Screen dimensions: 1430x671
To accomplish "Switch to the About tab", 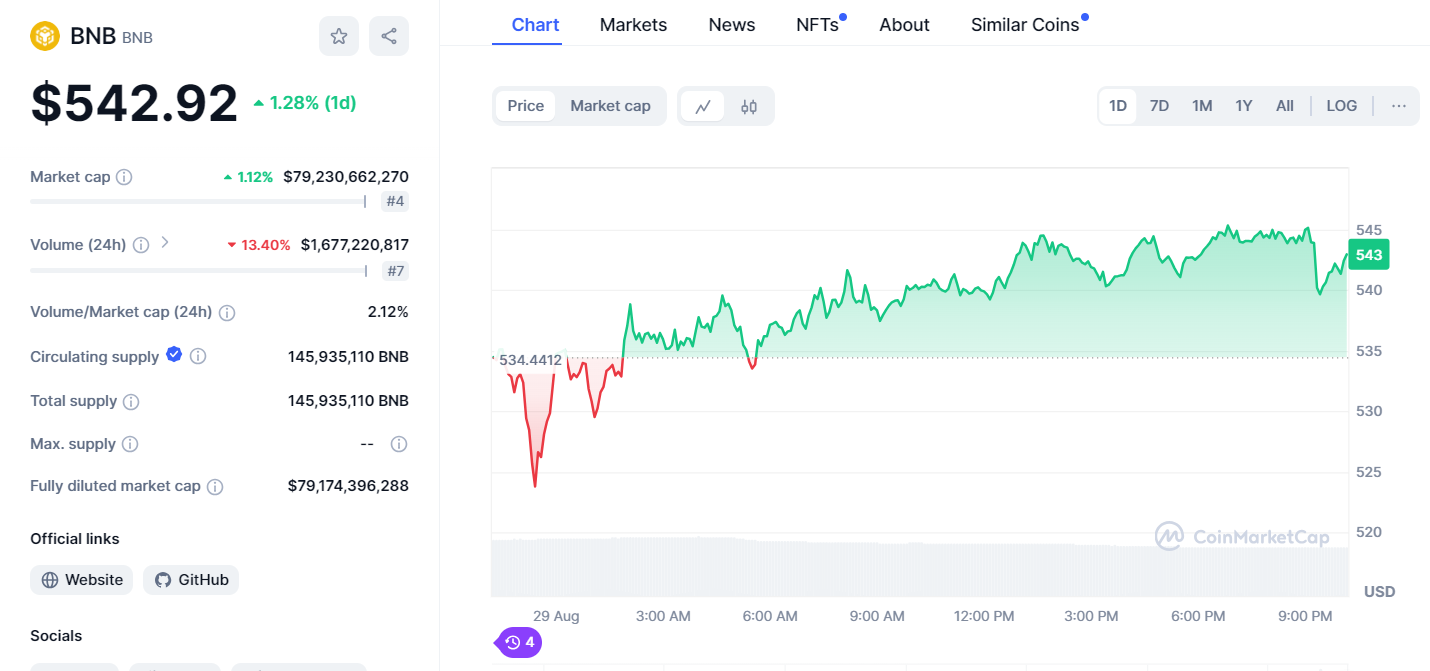I will (x=905, y=25).
